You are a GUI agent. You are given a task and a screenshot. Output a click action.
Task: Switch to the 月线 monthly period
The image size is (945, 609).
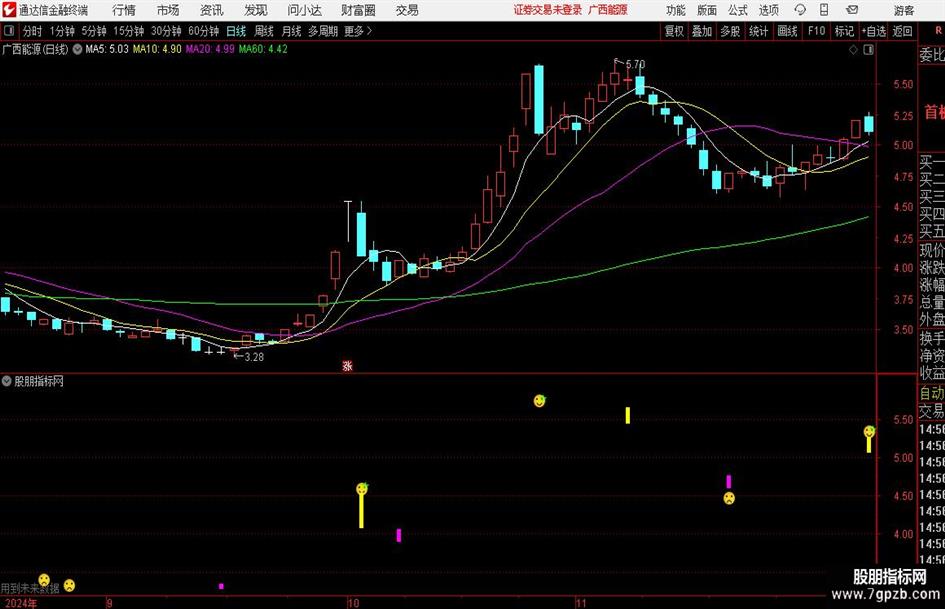pos(292,31)
